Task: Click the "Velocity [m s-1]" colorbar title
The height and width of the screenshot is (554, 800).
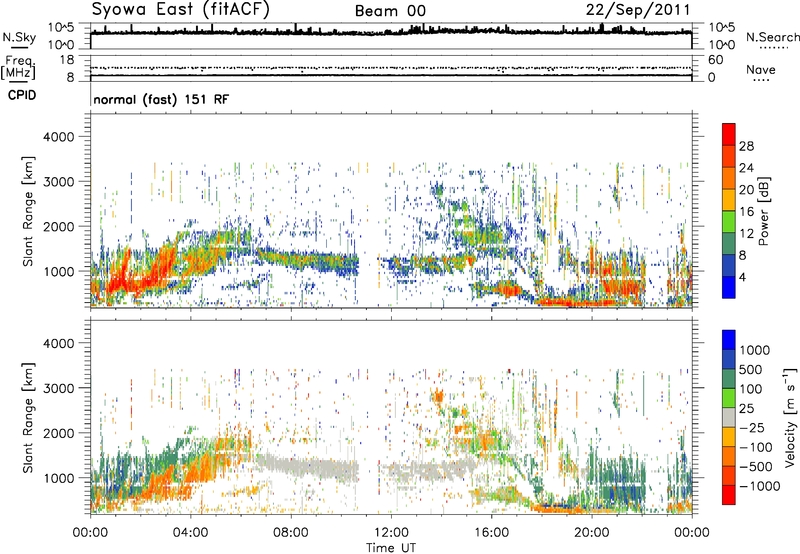Action: pyautogui.click(x=790, y=417)
